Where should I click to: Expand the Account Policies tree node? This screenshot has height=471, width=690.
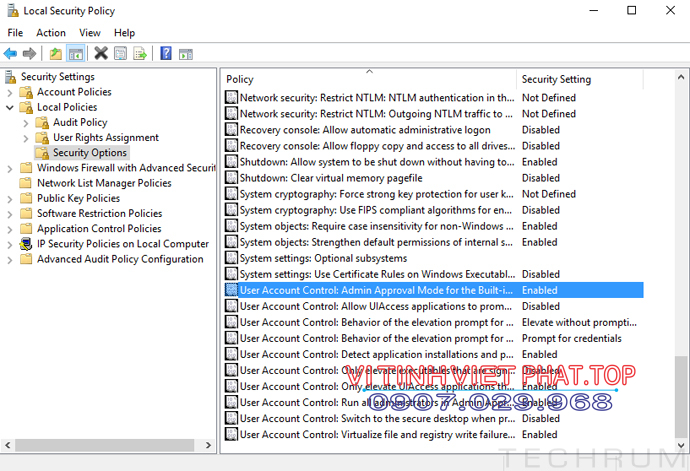(10, 92)
